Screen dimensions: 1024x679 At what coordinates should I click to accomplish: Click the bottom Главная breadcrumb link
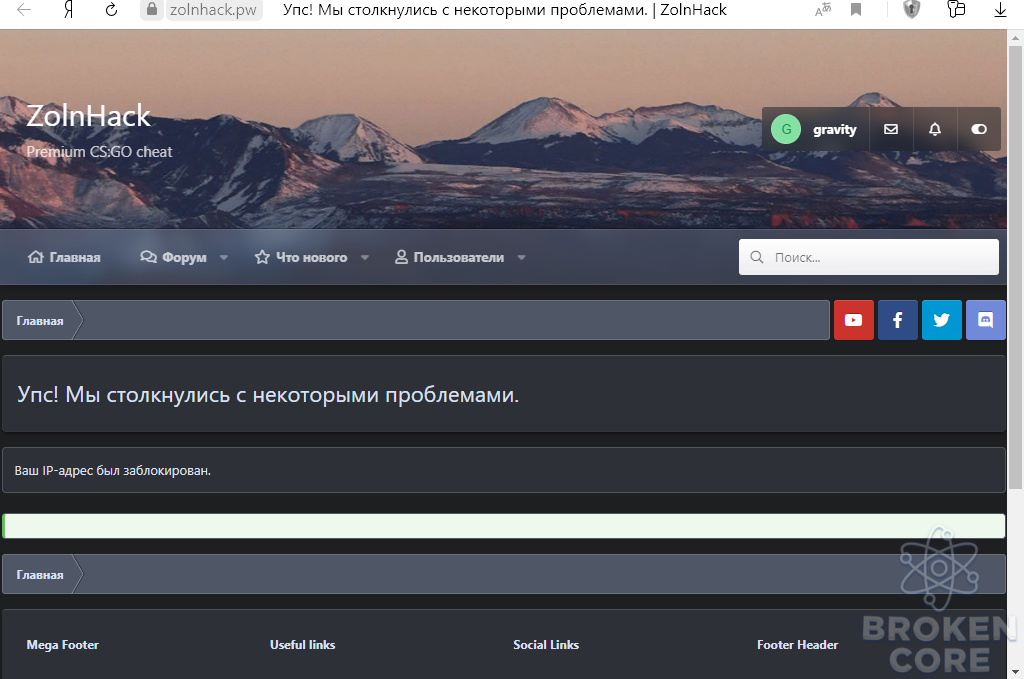(40, 575)
